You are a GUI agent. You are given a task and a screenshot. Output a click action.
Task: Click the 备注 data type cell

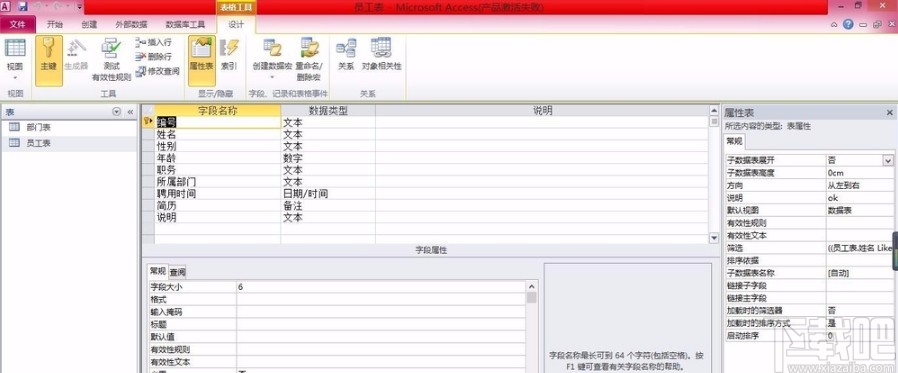[328, 206]
